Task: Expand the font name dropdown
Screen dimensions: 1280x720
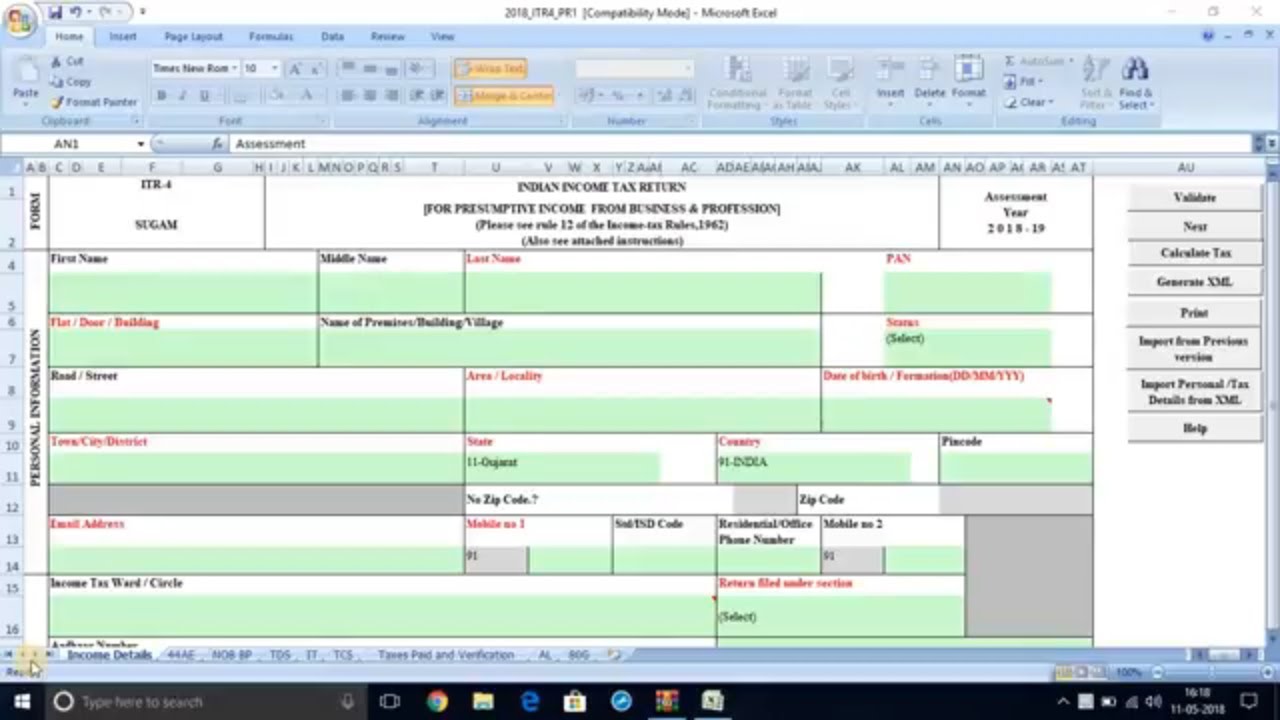Action: tap(234, 69)
